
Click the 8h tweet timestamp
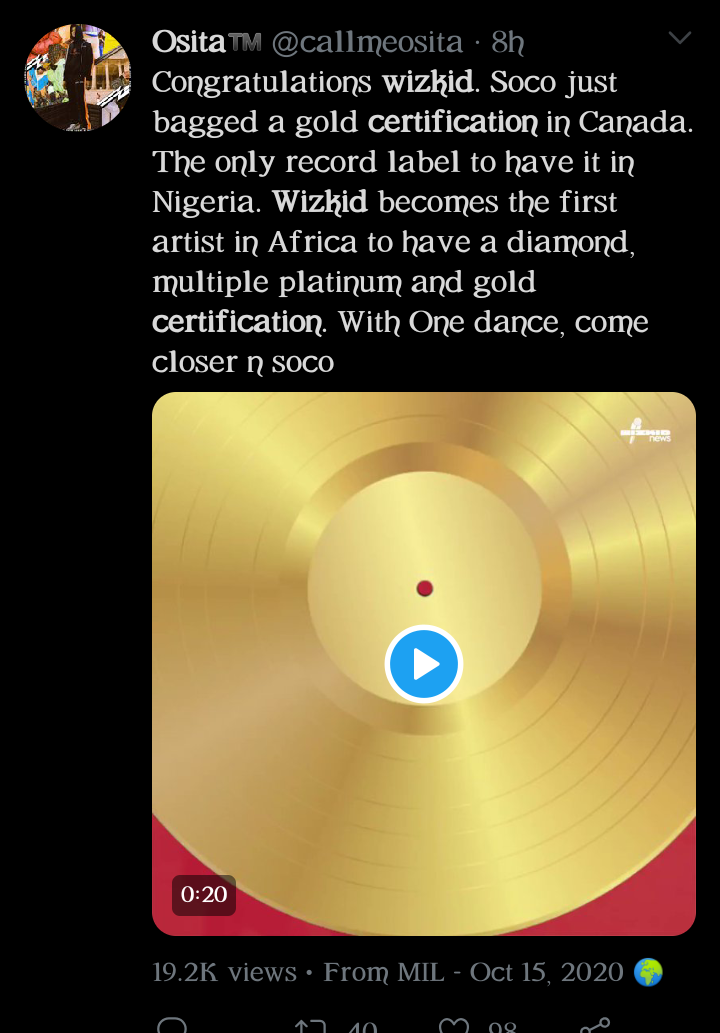[508, 43]
